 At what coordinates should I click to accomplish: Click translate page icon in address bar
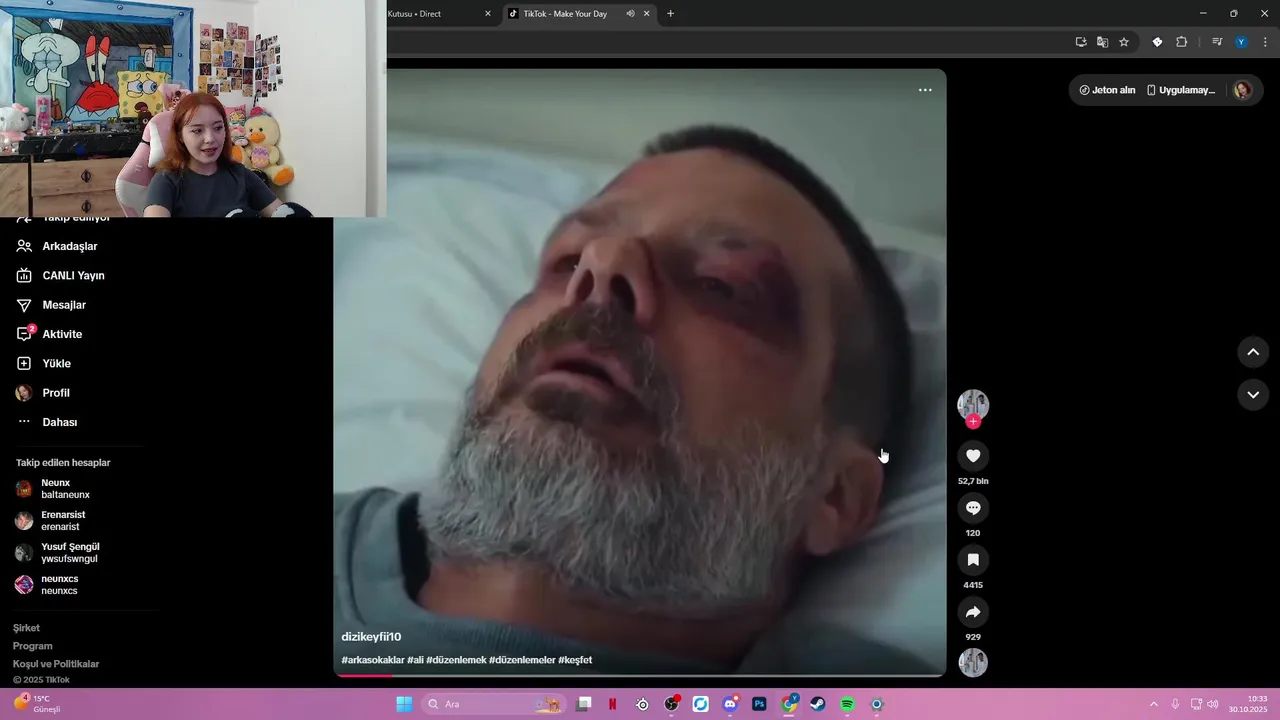[1102, 42]
